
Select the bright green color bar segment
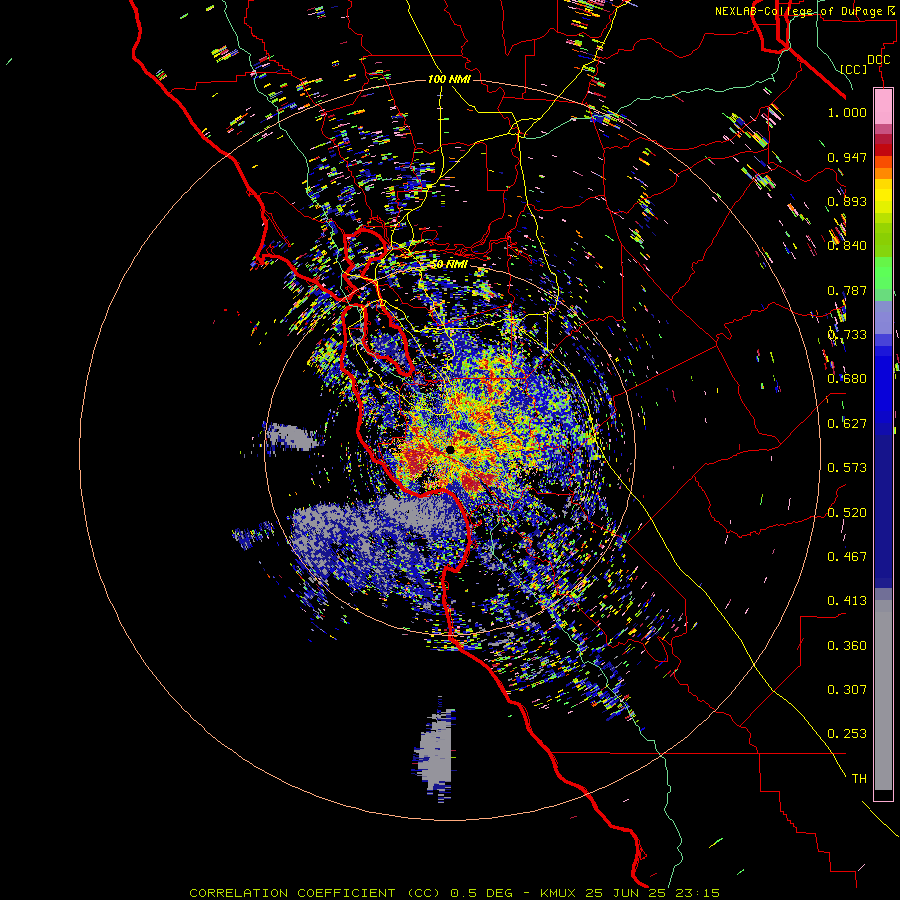click(883, 273)
